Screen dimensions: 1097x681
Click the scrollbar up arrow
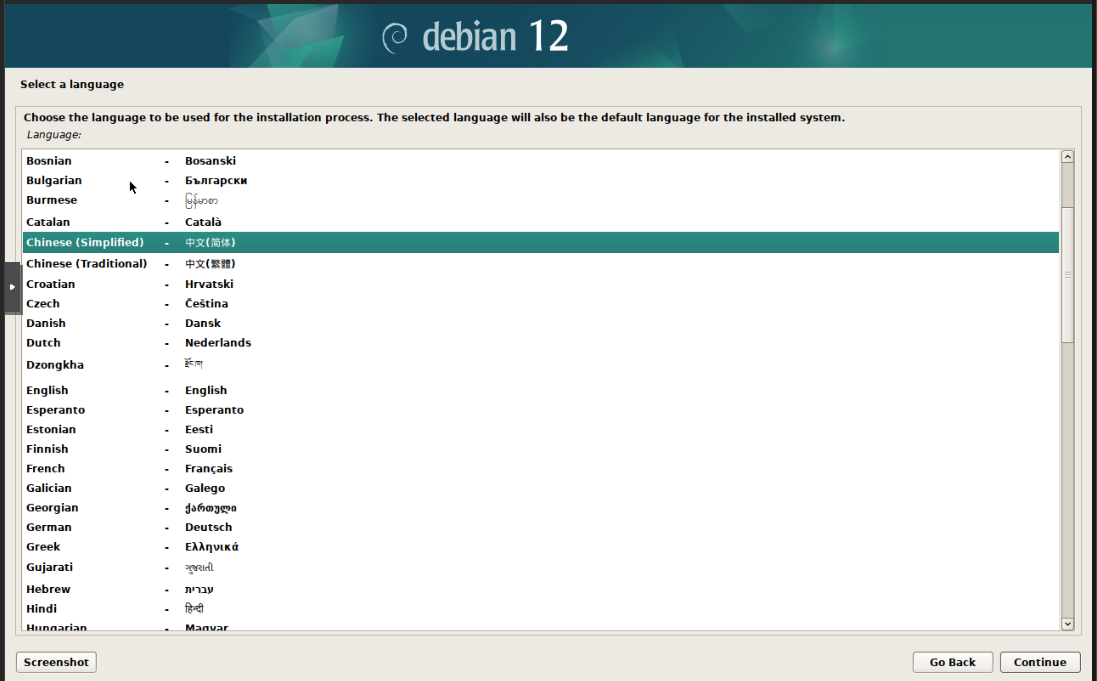[x=1067, y=157]
